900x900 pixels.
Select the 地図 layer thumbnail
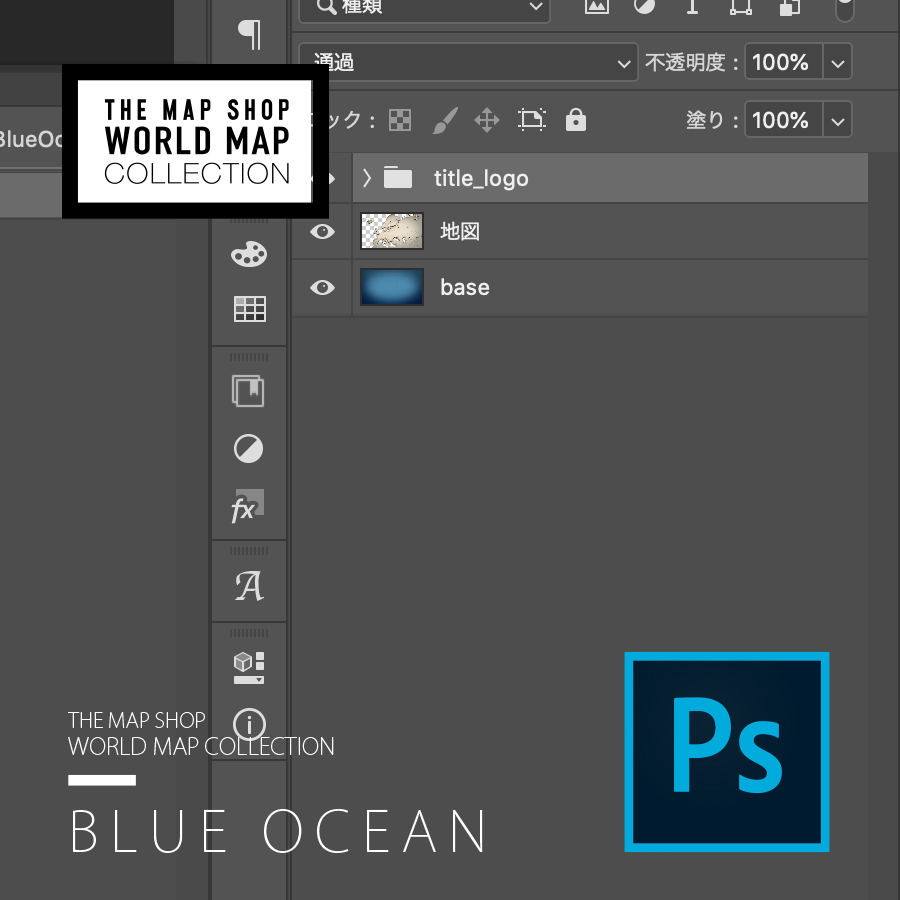(x=392, y=231)
